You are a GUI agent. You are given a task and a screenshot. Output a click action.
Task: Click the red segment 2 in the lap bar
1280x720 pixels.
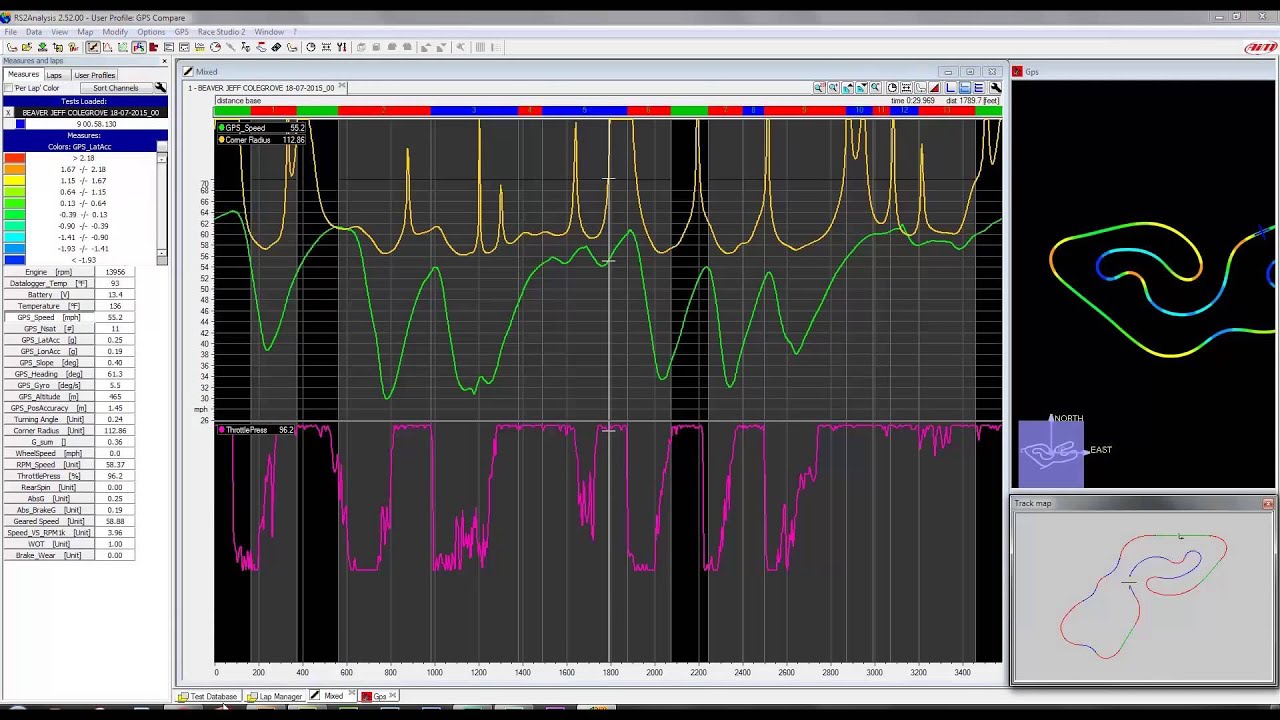pos(385,110)
